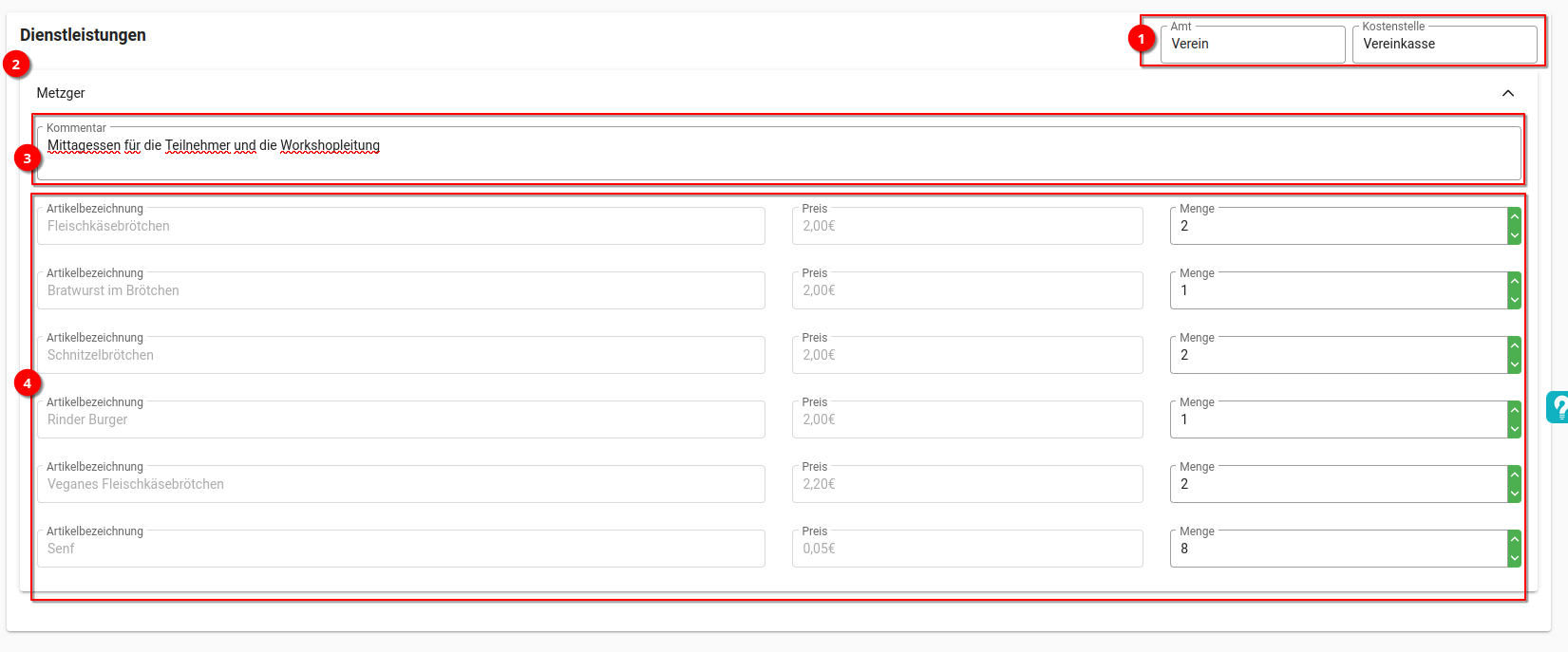Decrease the Senf quantity
Viewport: 1568px width, 652px height.
tap(1514, 558)
